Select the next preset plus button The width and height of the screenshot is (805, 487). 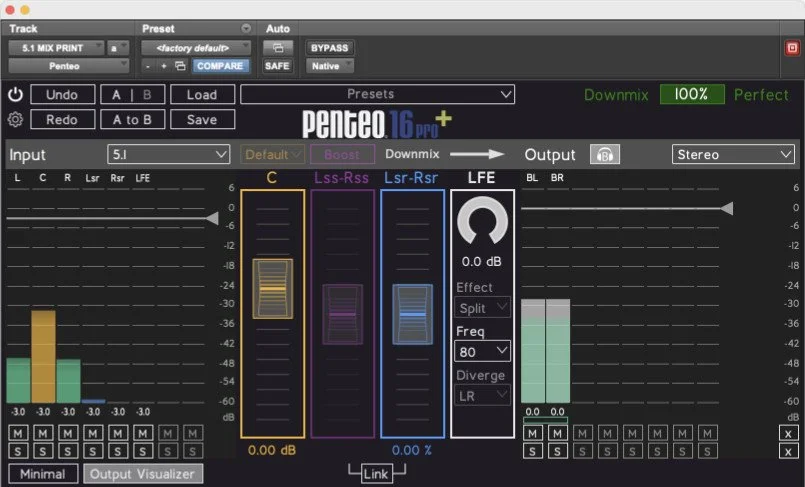[x=164, y=66]
